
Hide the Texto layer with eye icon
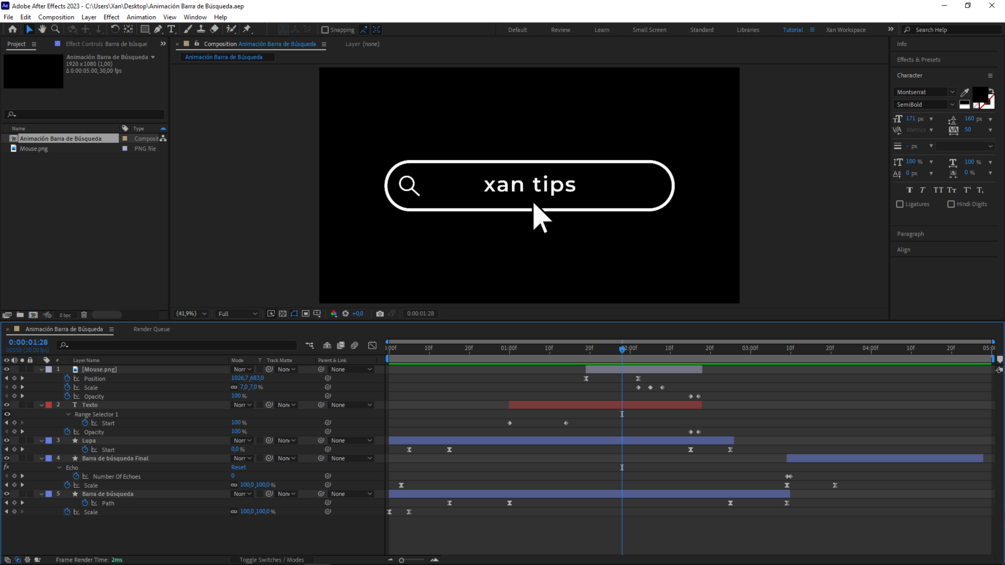7,405
